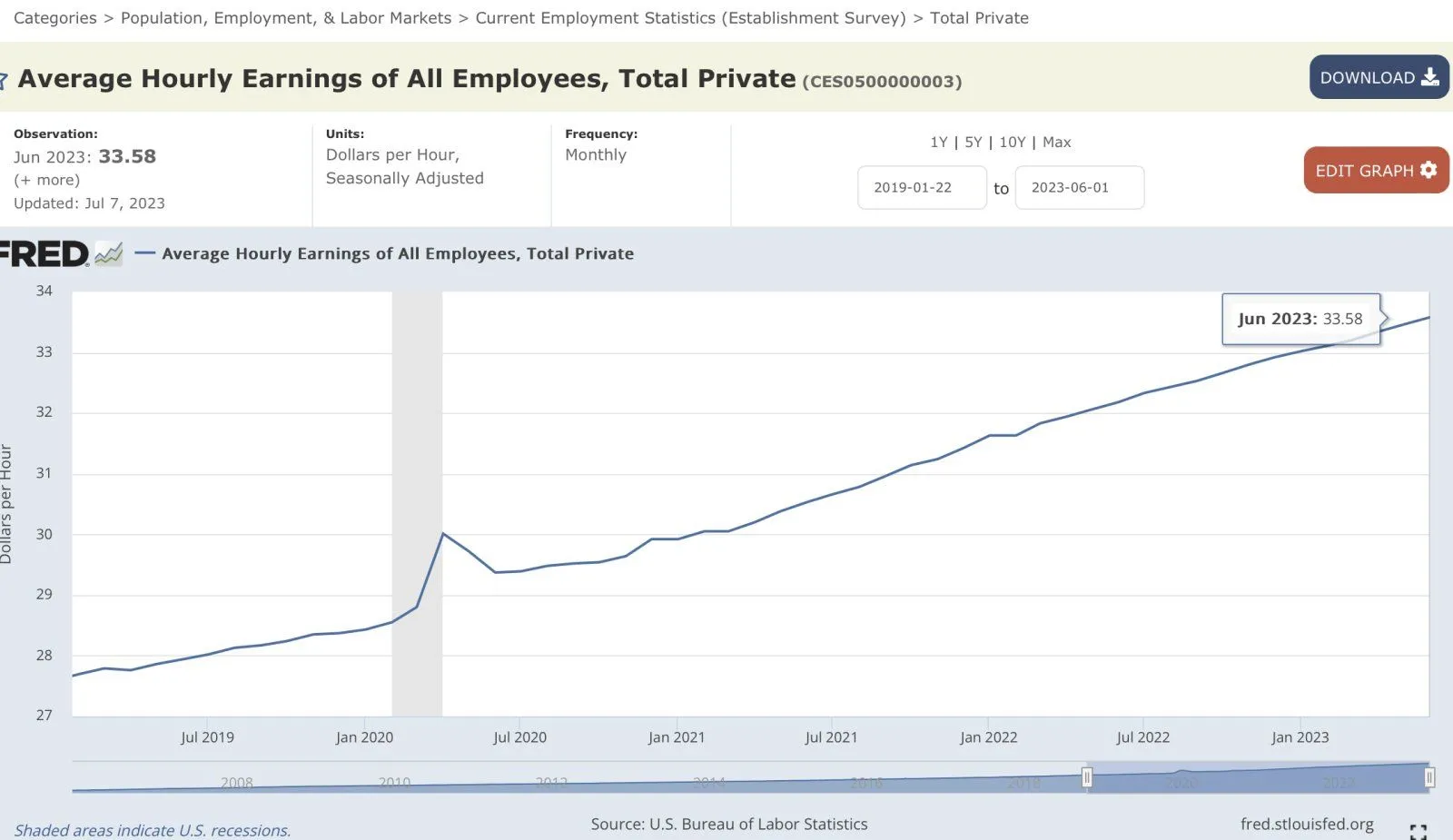Click the FRED logo chart icon
The image size is (1453, 840).
tap(109, 253)
